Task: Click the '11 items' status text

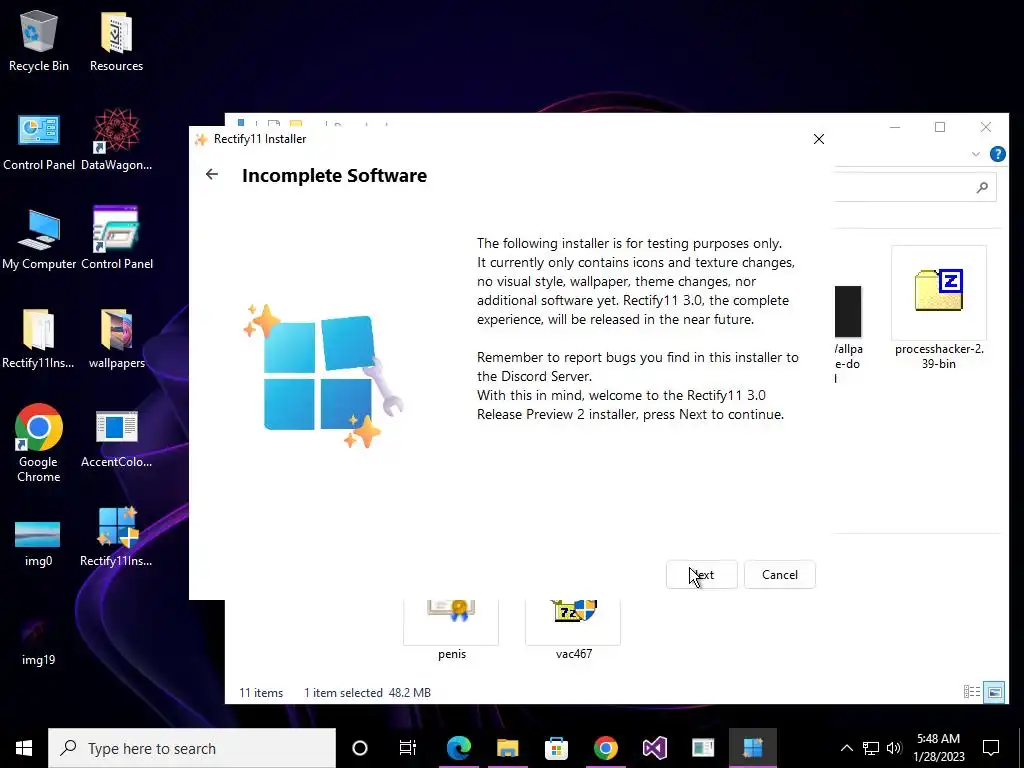Action: (x=261, y=693)
